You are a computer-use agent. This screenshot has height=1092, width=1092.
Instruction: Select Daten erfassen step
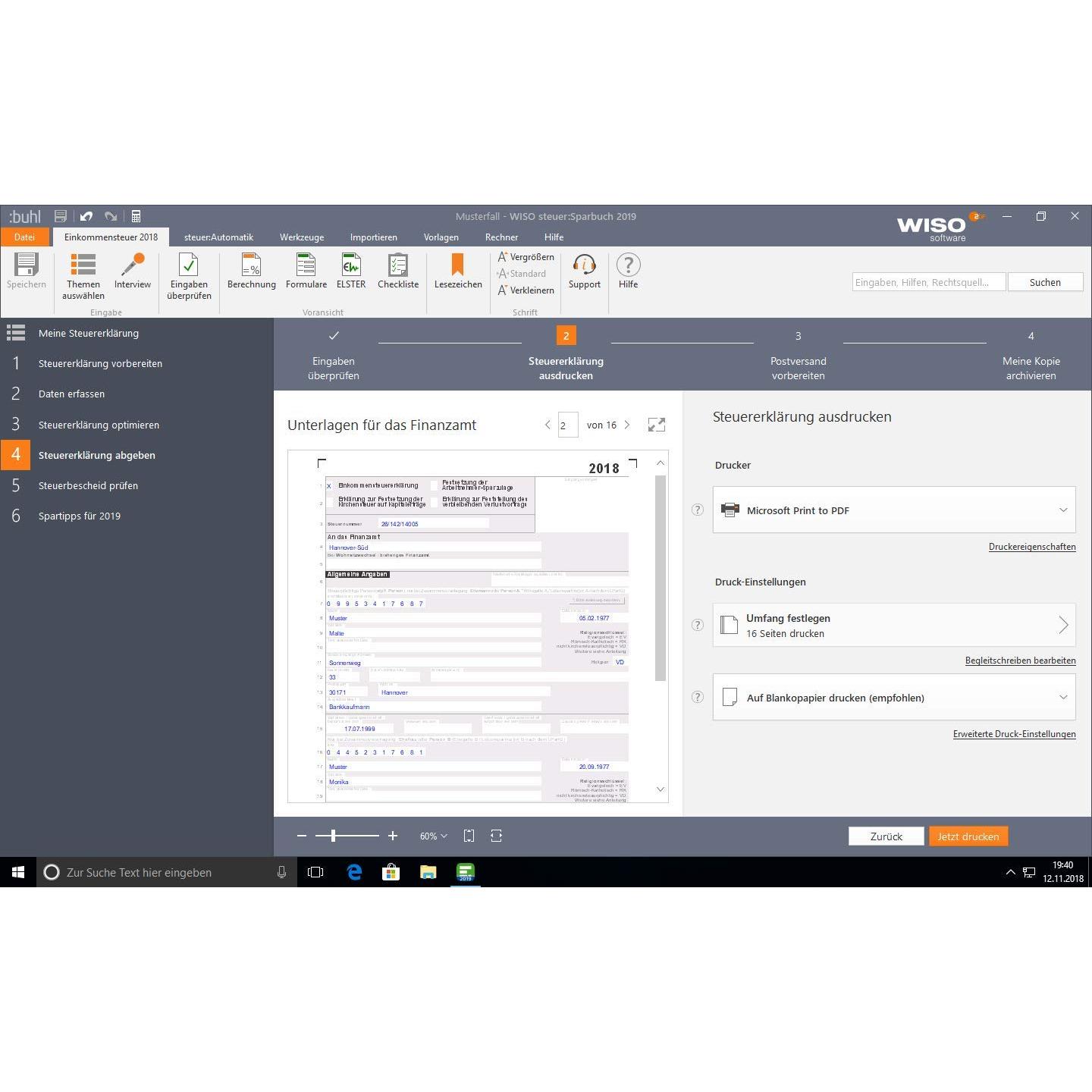coord(136,394)
